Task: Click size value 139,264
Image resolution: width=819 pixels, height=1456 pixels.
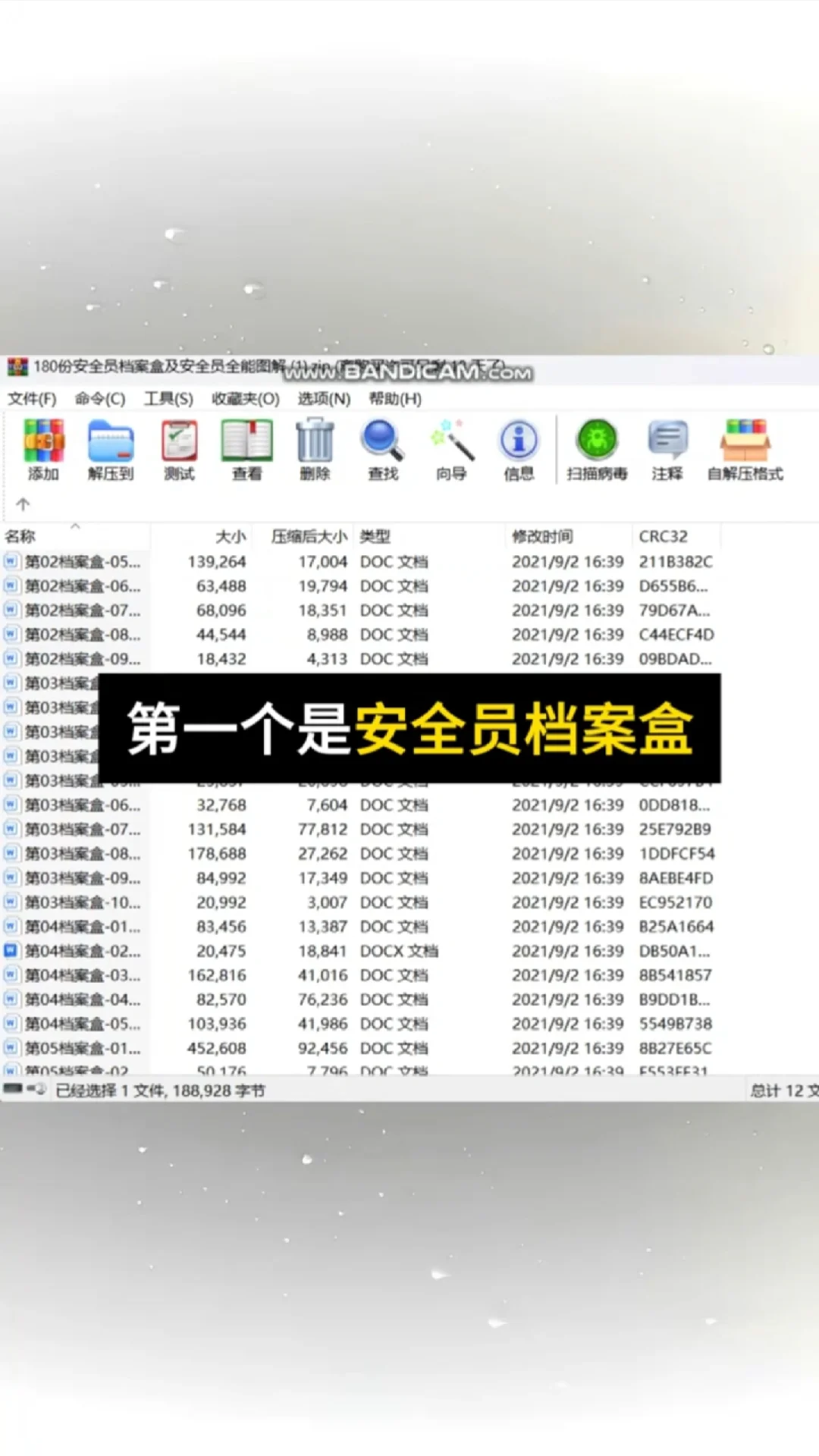Action: point(217,562)
